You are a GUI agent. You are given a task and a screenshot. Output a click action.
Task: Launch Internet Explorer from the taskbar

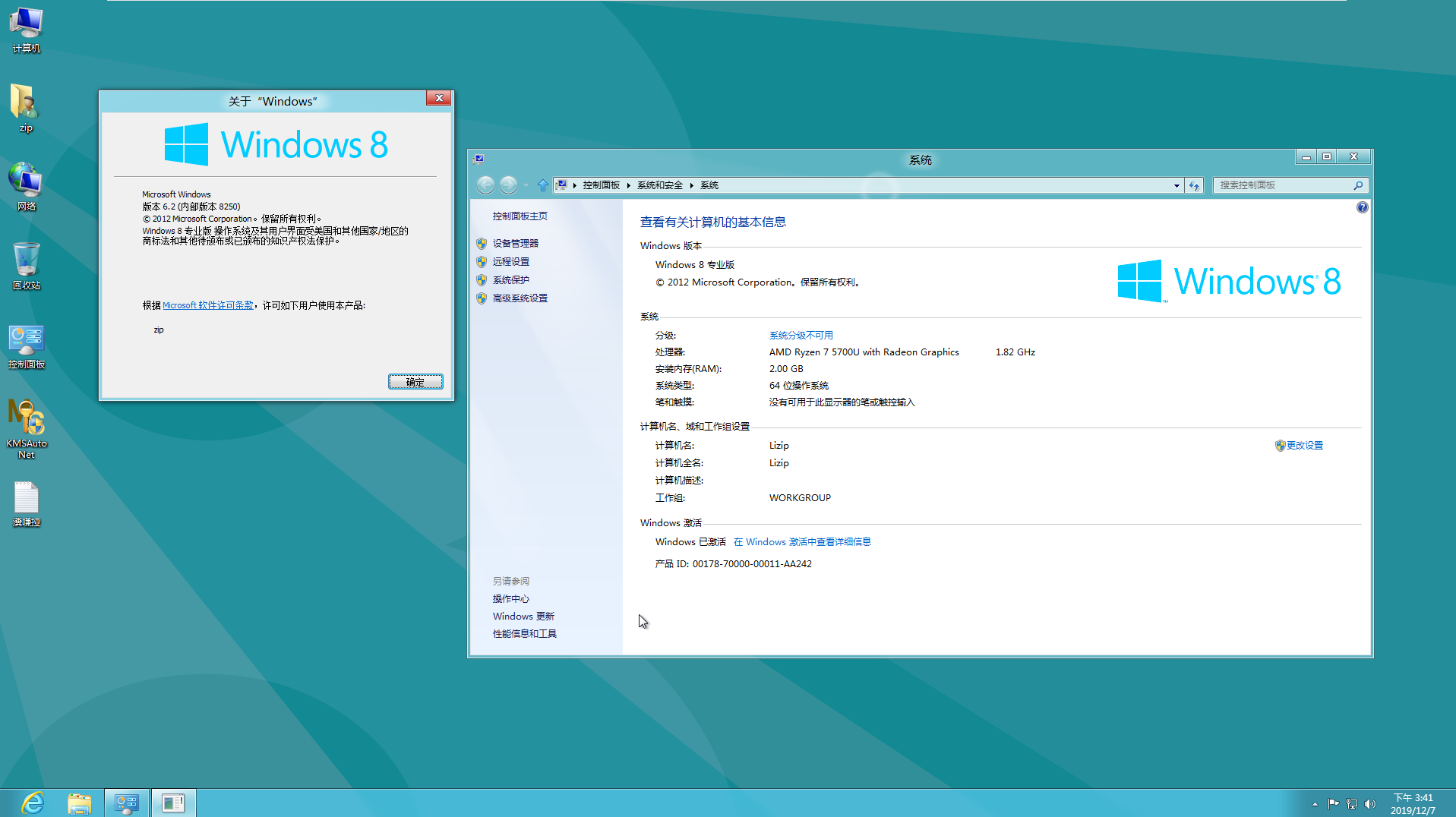tap(33, 803)
